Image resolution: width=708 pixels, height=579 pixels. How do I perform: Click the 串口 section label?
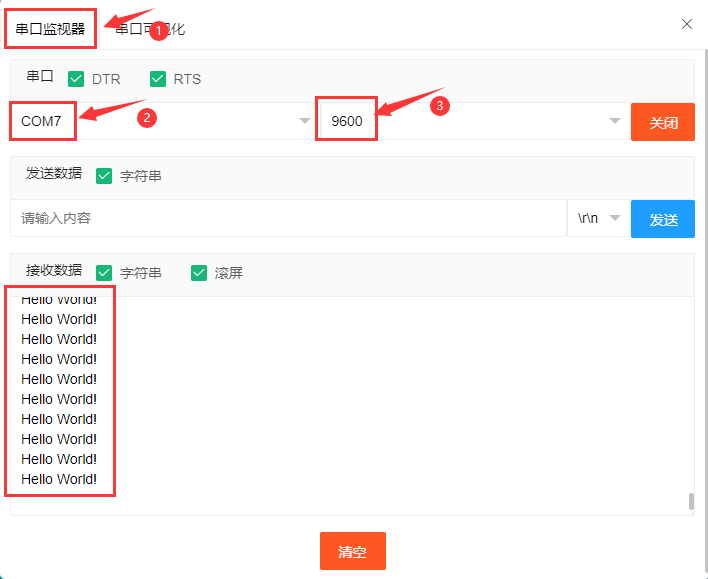tap(40, 76)
